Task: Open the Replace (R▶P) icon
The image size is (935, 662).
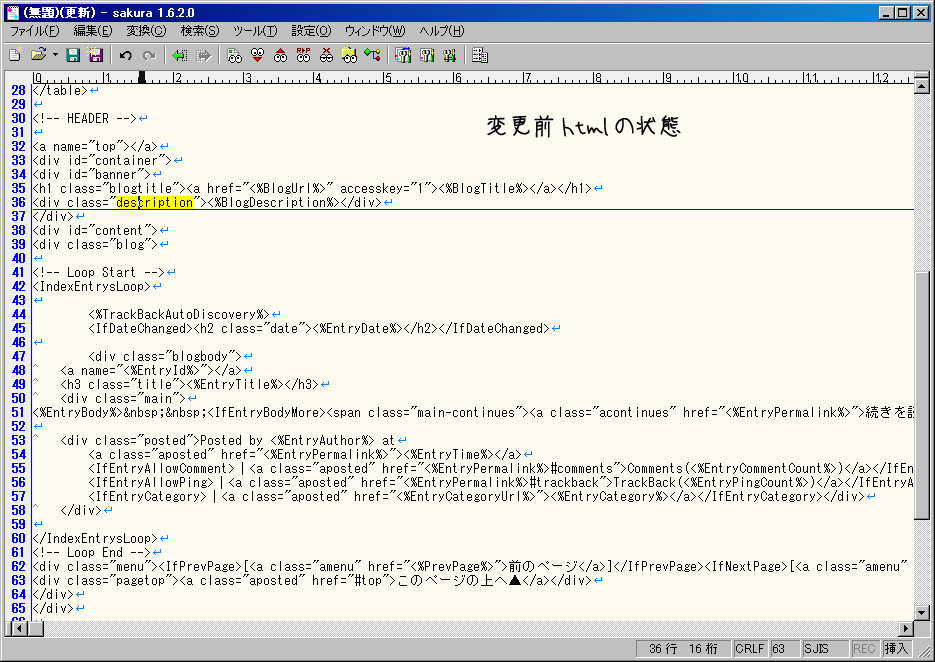Action: tap(304, 55)
